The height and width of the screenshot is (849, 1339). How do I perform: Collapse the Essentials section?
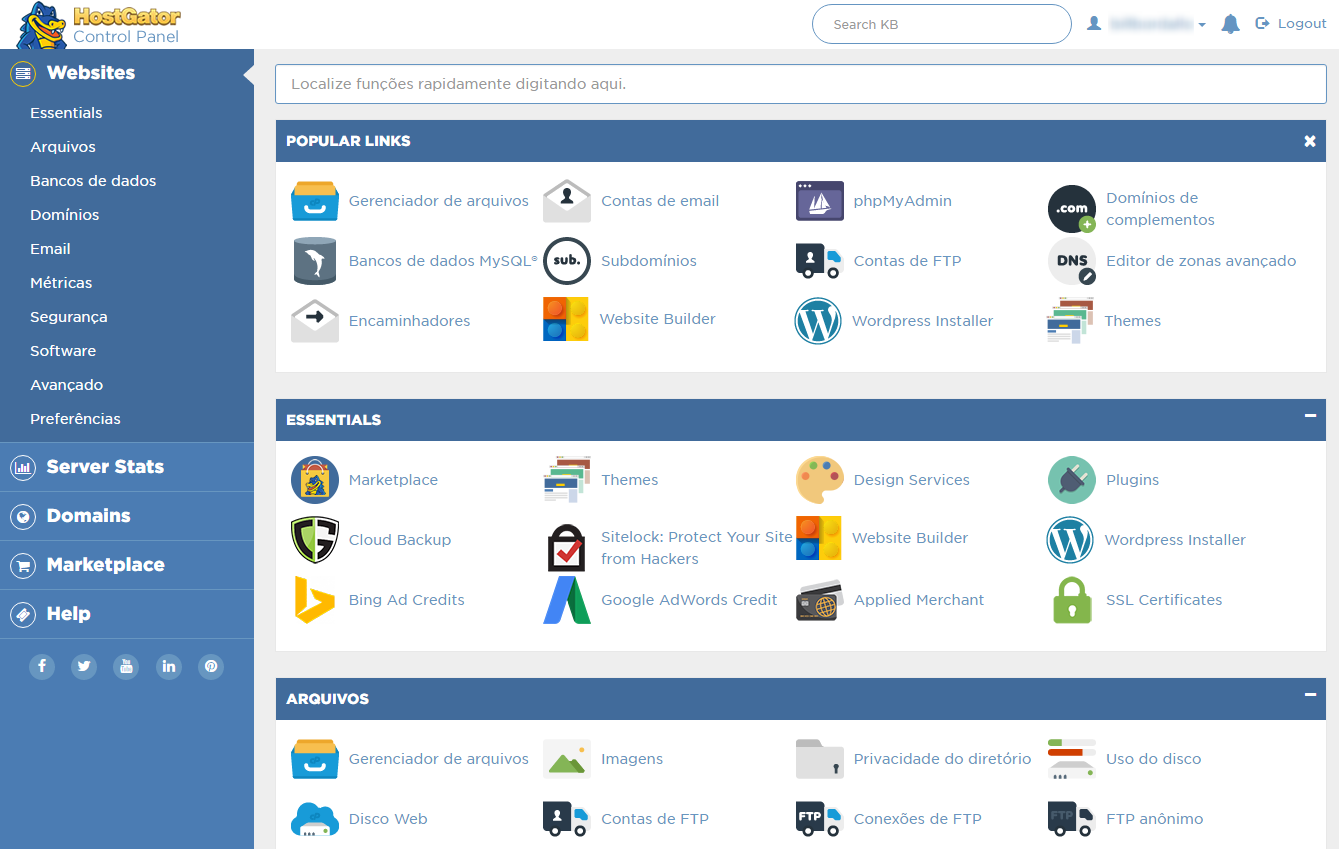pos(1310,416)
